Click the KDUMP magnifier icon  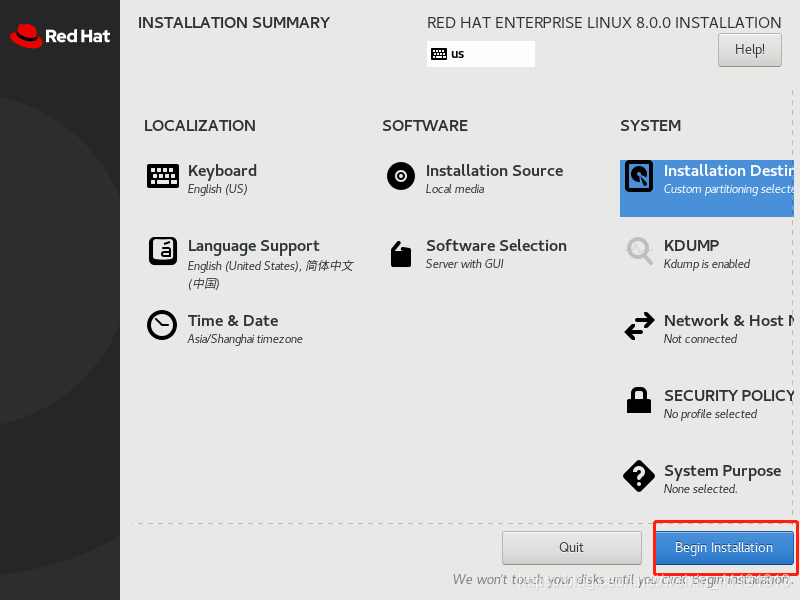tap(639, 251)
